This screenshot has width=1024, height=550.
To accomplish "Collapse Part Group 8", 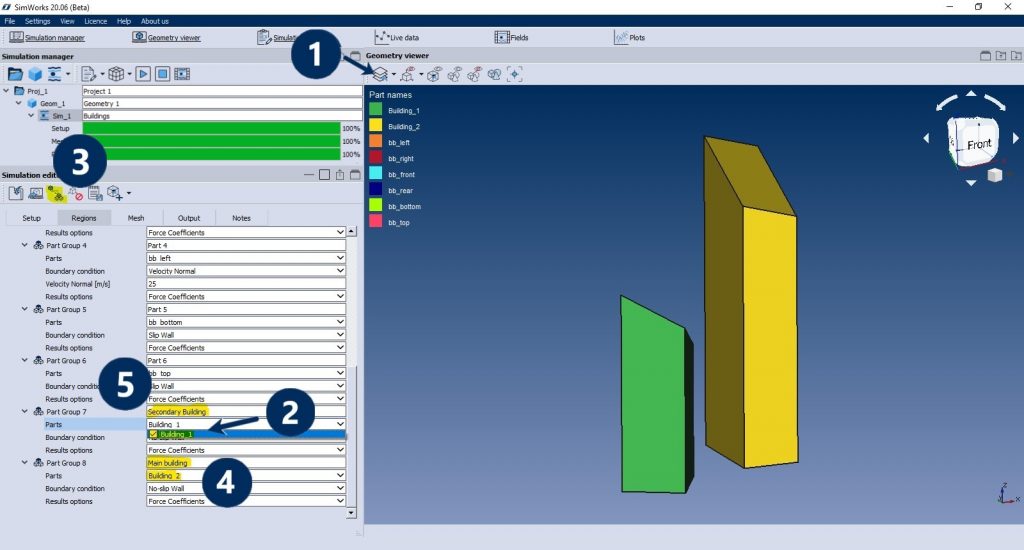I will pyautogui.click(x=25, y=462).
